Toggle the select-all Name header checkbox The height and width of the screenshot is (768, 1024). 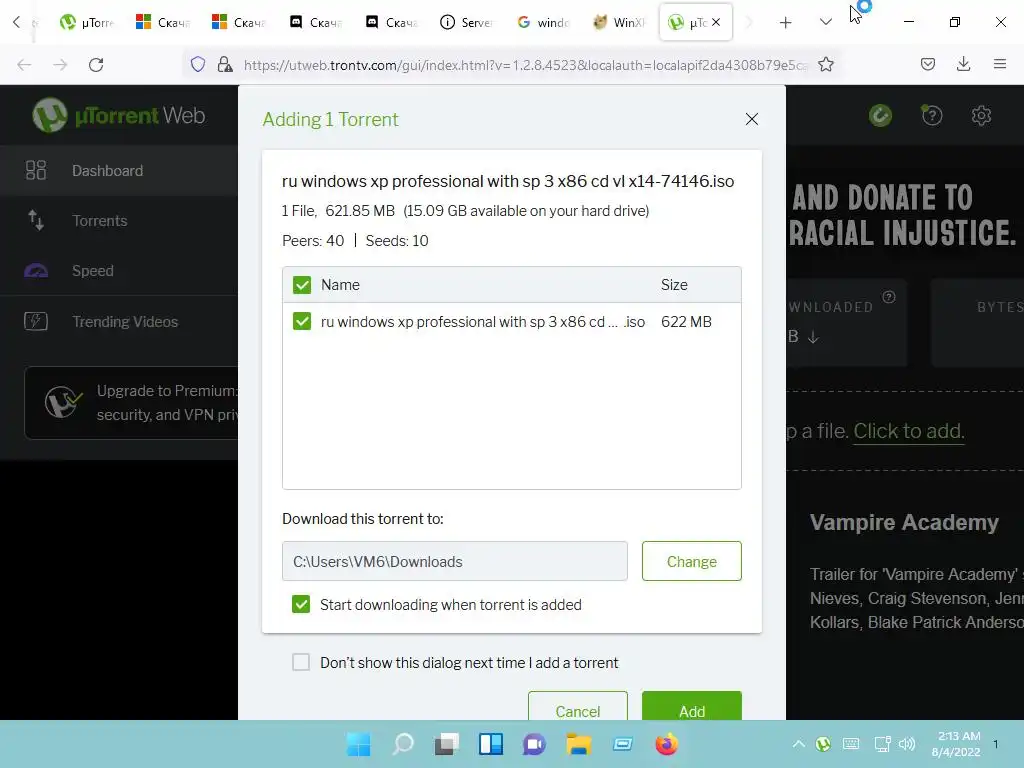point(302,285)
